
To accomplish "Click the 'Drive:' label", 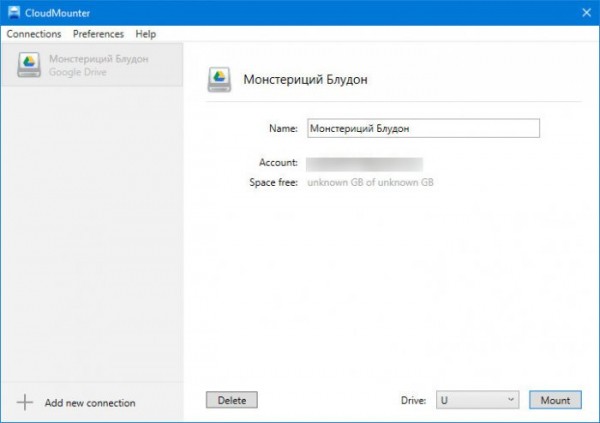I will pos(413,400).
